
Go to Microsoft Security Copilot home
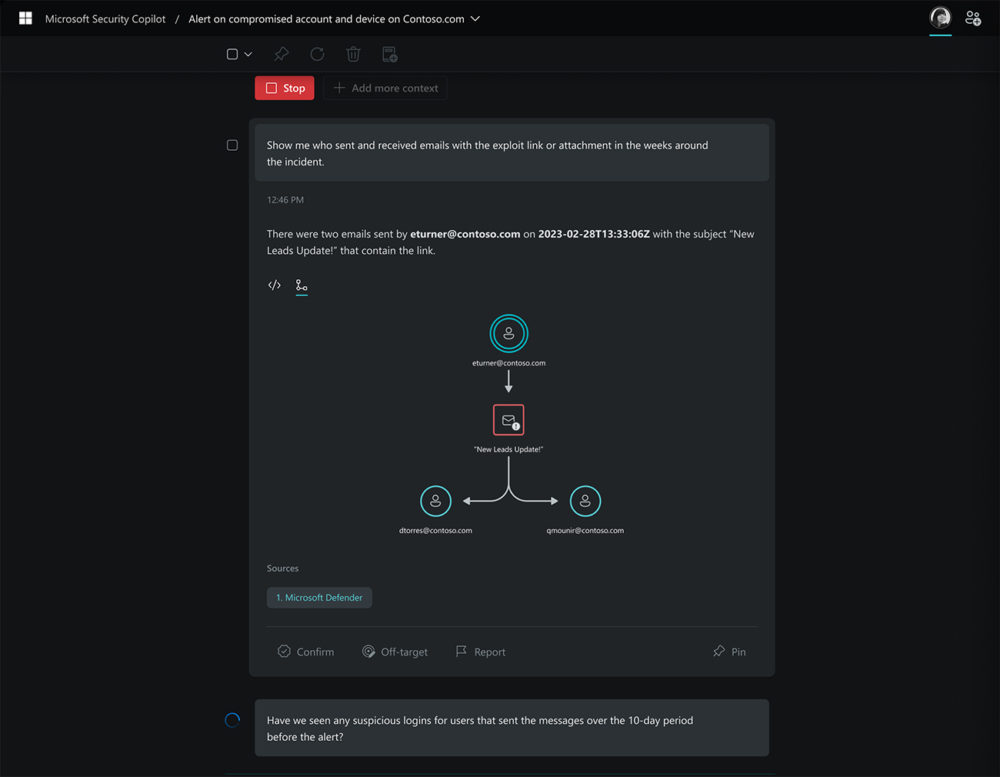pyautogui.click(x=105, y=19)
